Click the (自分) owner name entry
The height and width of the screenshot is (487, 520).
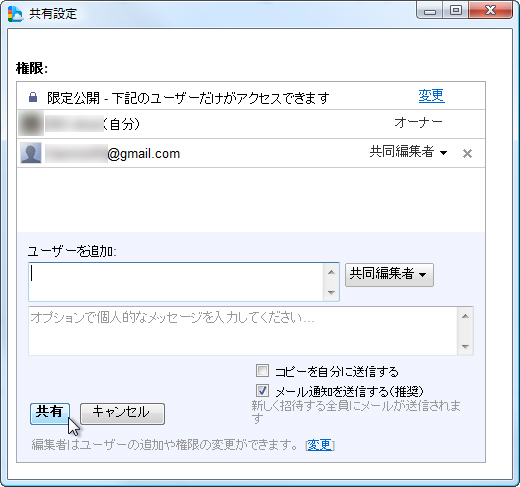click(x=92, y=124)
